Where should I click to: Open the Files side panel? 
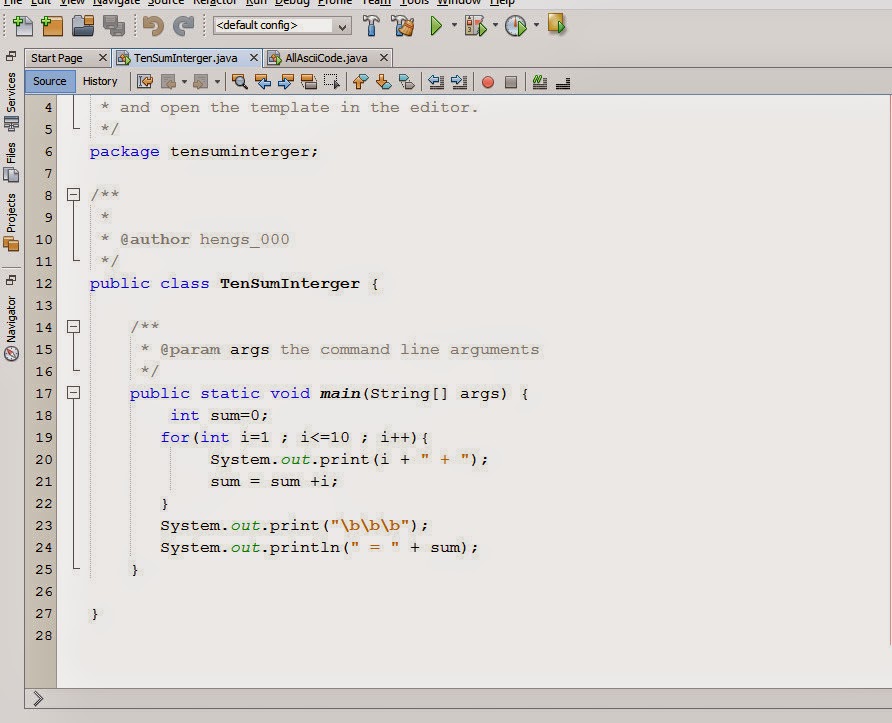[11, 162]
